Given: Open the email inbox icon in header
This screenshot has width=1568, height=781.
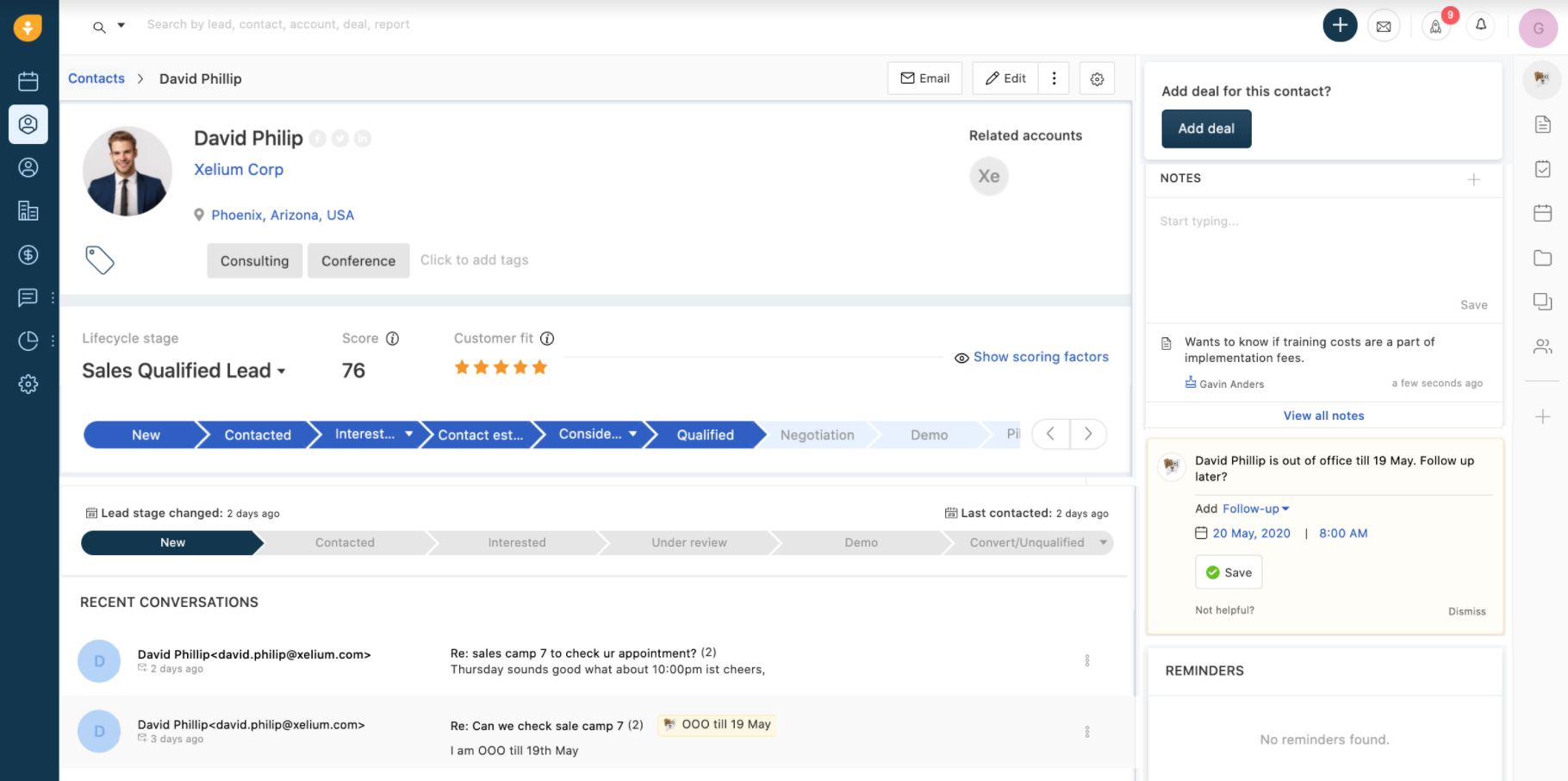Looking at the screenshot, I should click(1384, 27).
